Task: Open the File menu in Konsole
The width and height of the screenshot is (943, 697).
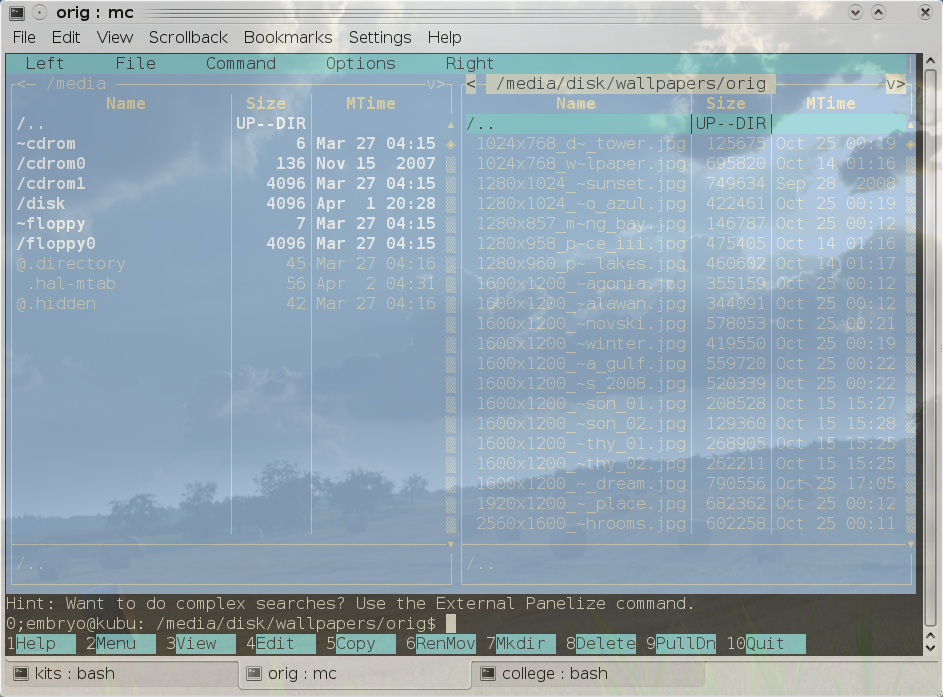Action: 24,37
